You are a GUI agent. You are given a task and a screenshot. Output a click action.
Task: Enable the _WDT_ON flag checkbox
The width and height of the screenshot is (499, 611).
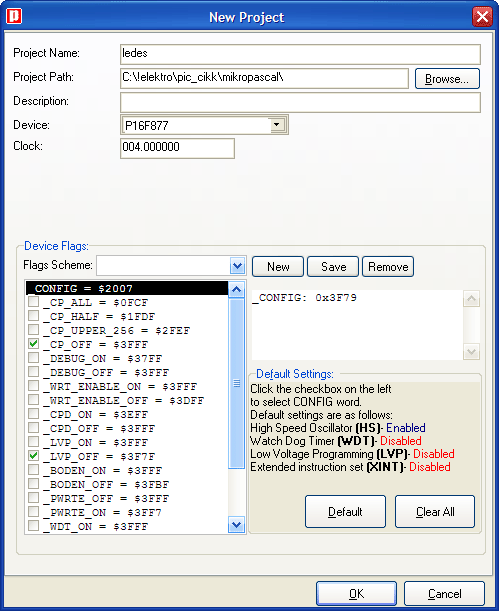(x=34, y=526)
